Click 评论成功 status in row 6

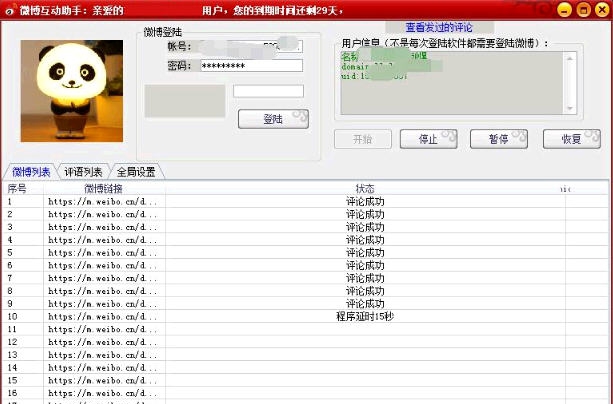(x=365, y=266)
